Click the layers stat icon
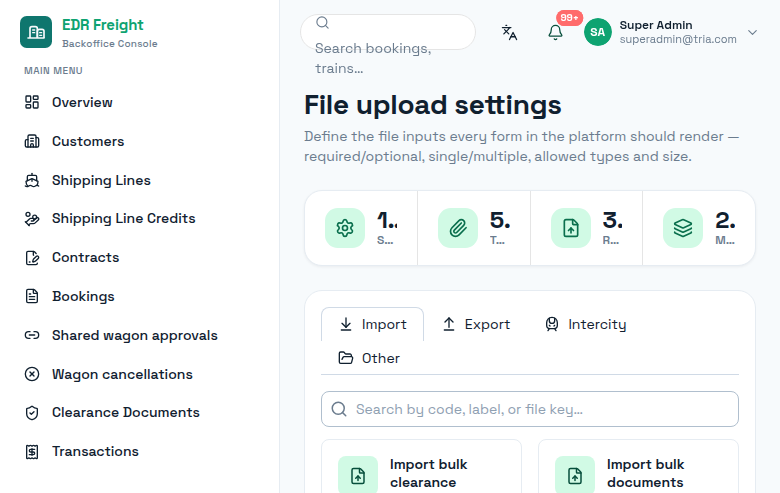 point(683,228)
